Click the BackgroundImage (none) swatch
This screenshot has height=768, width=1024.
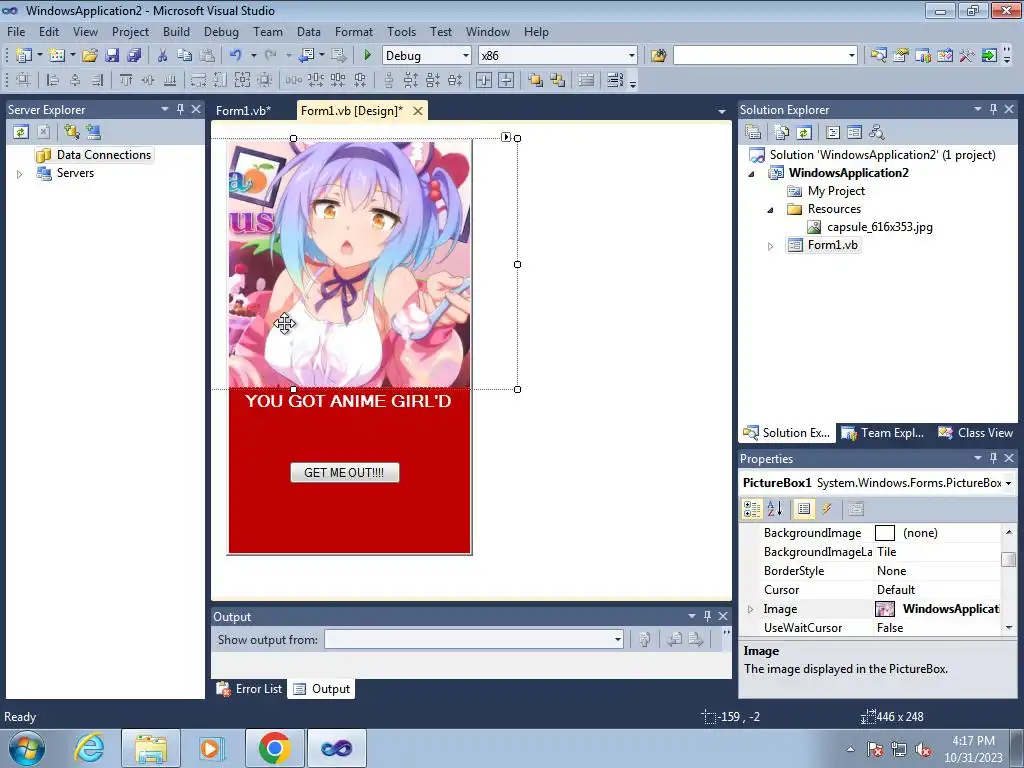[x=885, y=533]
